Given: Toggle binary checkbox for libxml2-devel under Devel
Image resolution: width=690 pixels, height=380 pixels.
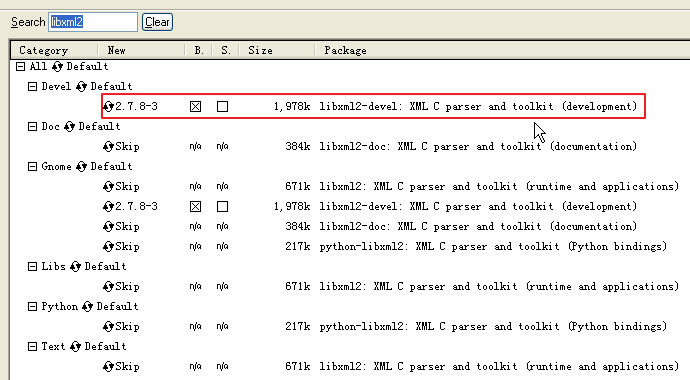Looking at the screenshot, I should [195, 106].
